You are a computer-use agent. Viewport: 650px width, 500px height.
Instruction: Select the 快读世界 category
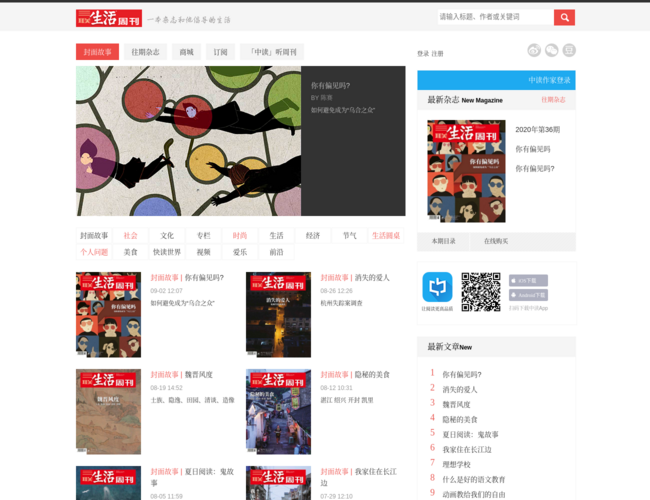167,252
